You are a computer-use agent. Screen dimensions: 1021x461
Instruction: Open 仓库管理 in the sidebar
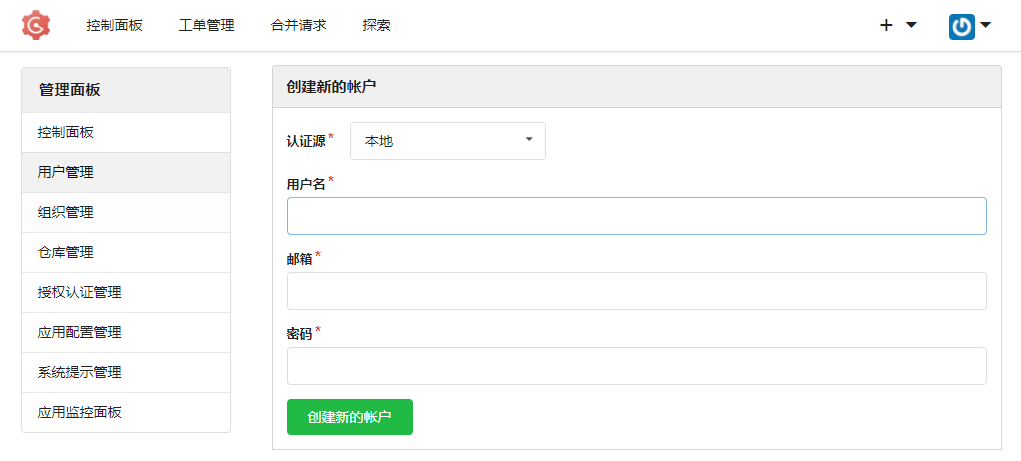(66, 252)
